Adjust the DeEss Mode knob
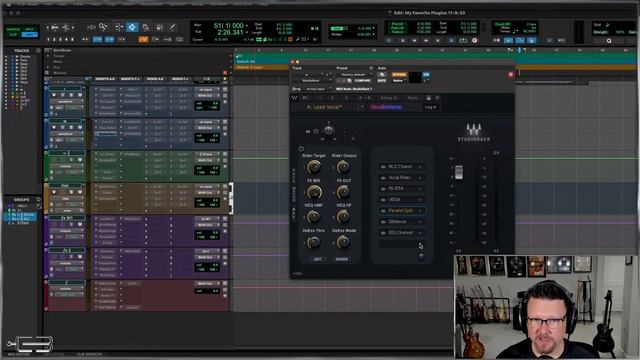This screenshot has width=640, height=360. (343, 242)
